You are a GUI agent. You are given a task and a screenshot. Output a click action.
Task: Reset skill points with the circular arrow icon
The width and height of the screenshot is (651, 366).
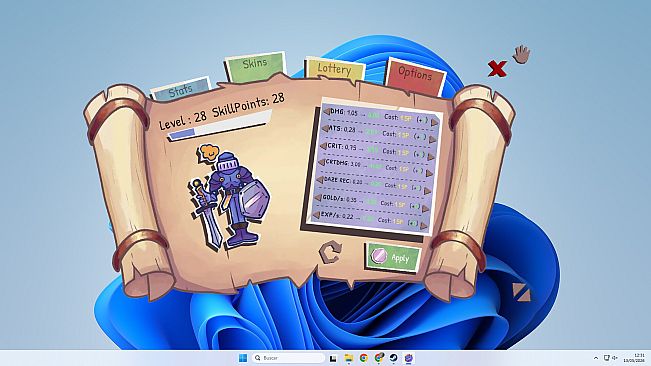point(330,252)
